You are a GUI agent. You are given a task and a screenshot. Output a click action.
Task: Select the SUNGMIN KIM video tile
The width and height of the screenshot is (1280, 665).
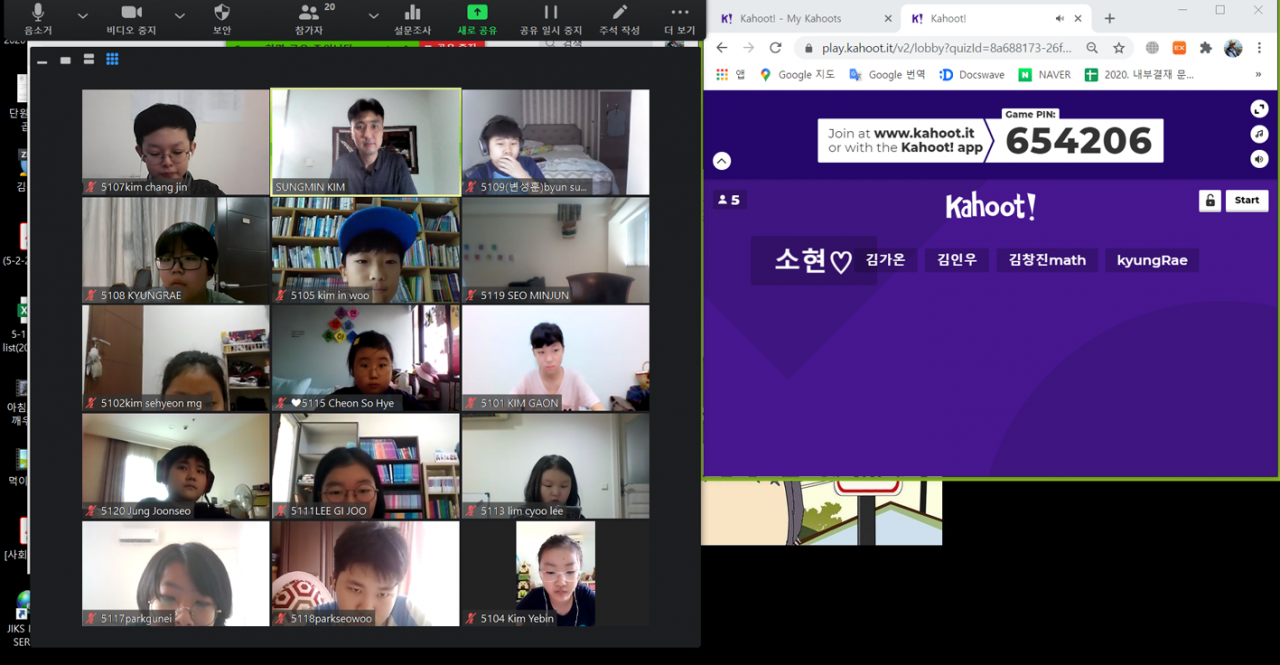coord(366,142)
